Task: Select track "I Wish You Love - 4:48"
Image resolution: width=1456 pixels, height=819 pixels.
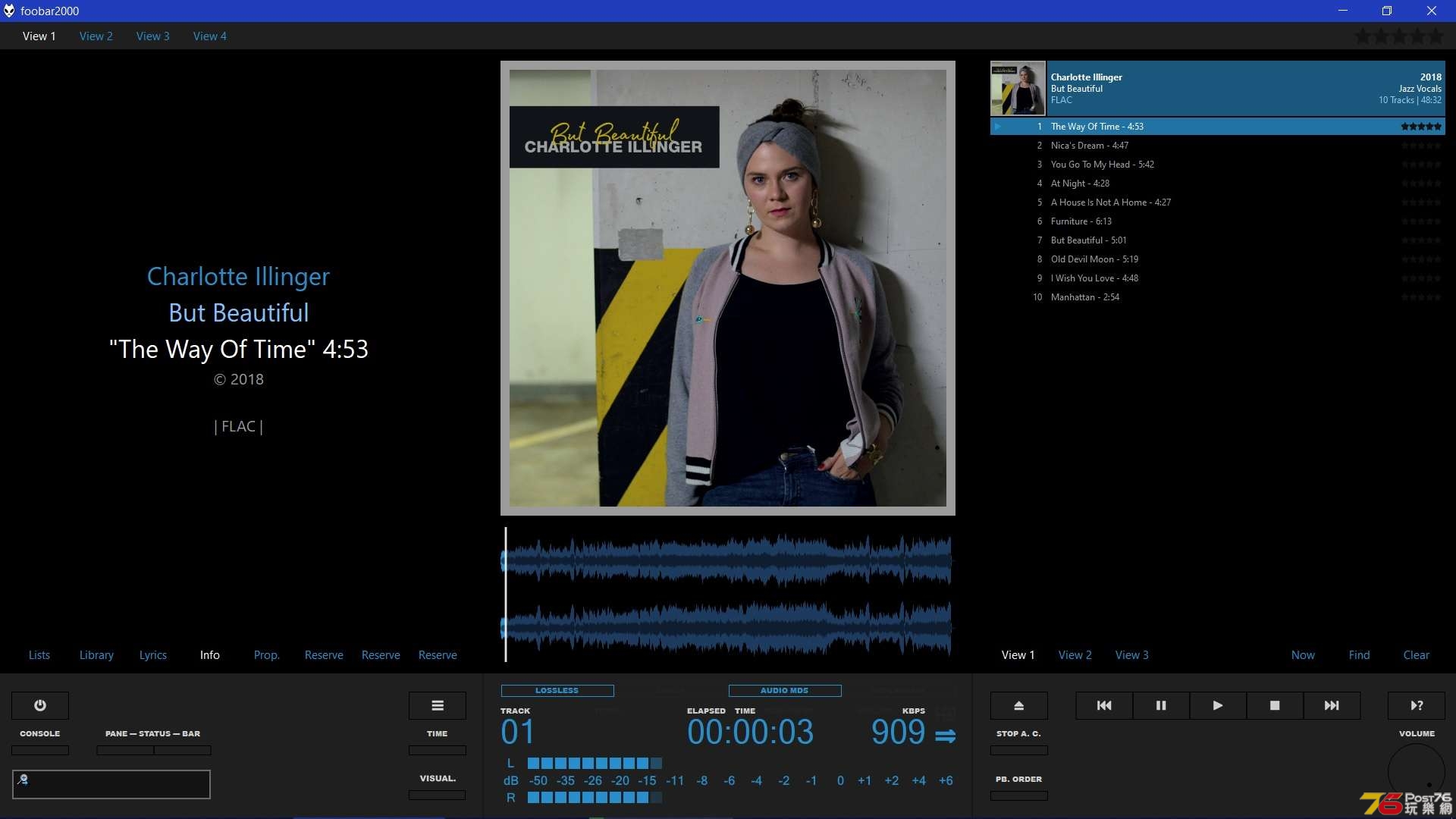Action: (1218, 278)
